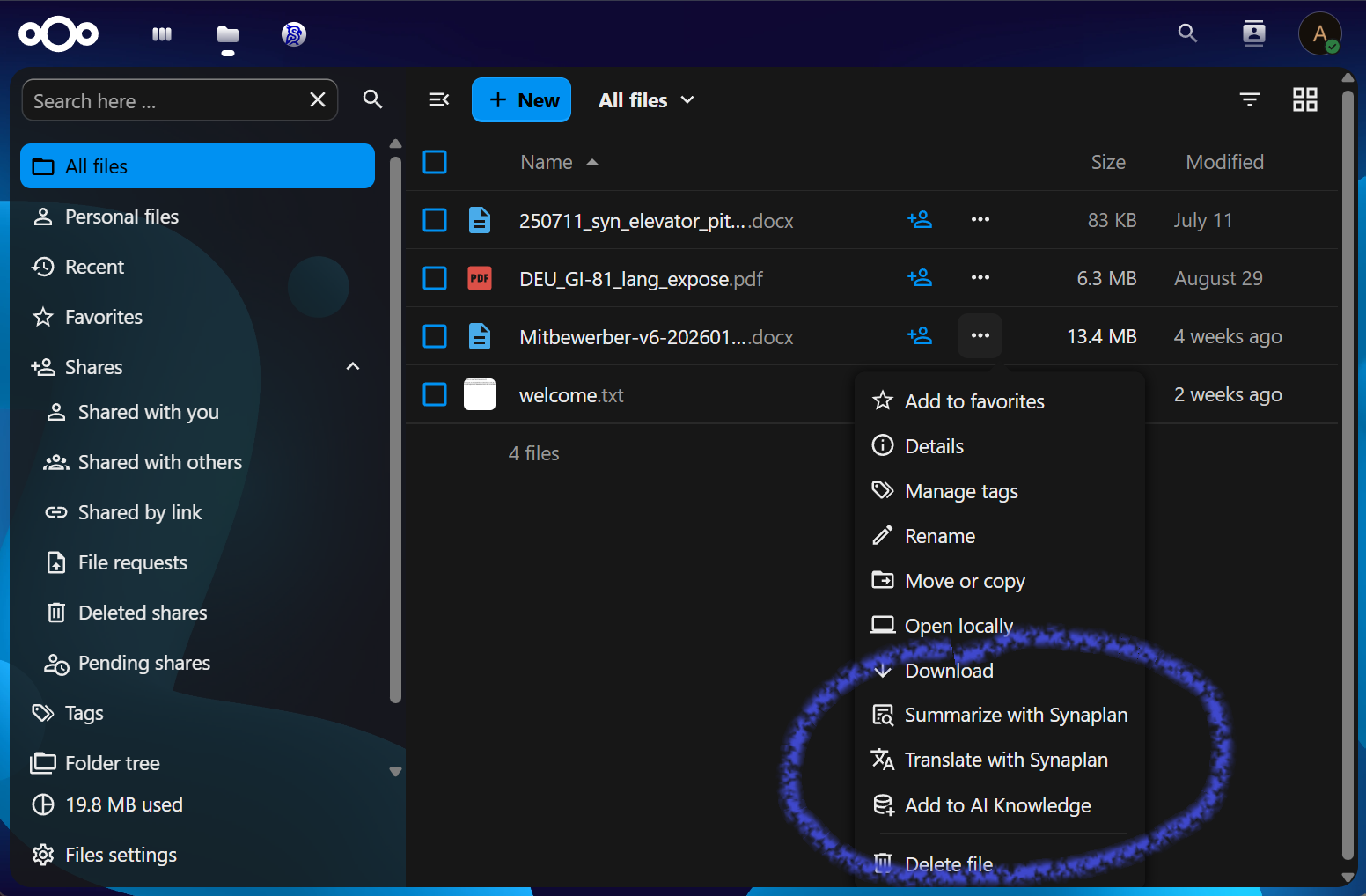Open the user avatar account menu

1319,33
